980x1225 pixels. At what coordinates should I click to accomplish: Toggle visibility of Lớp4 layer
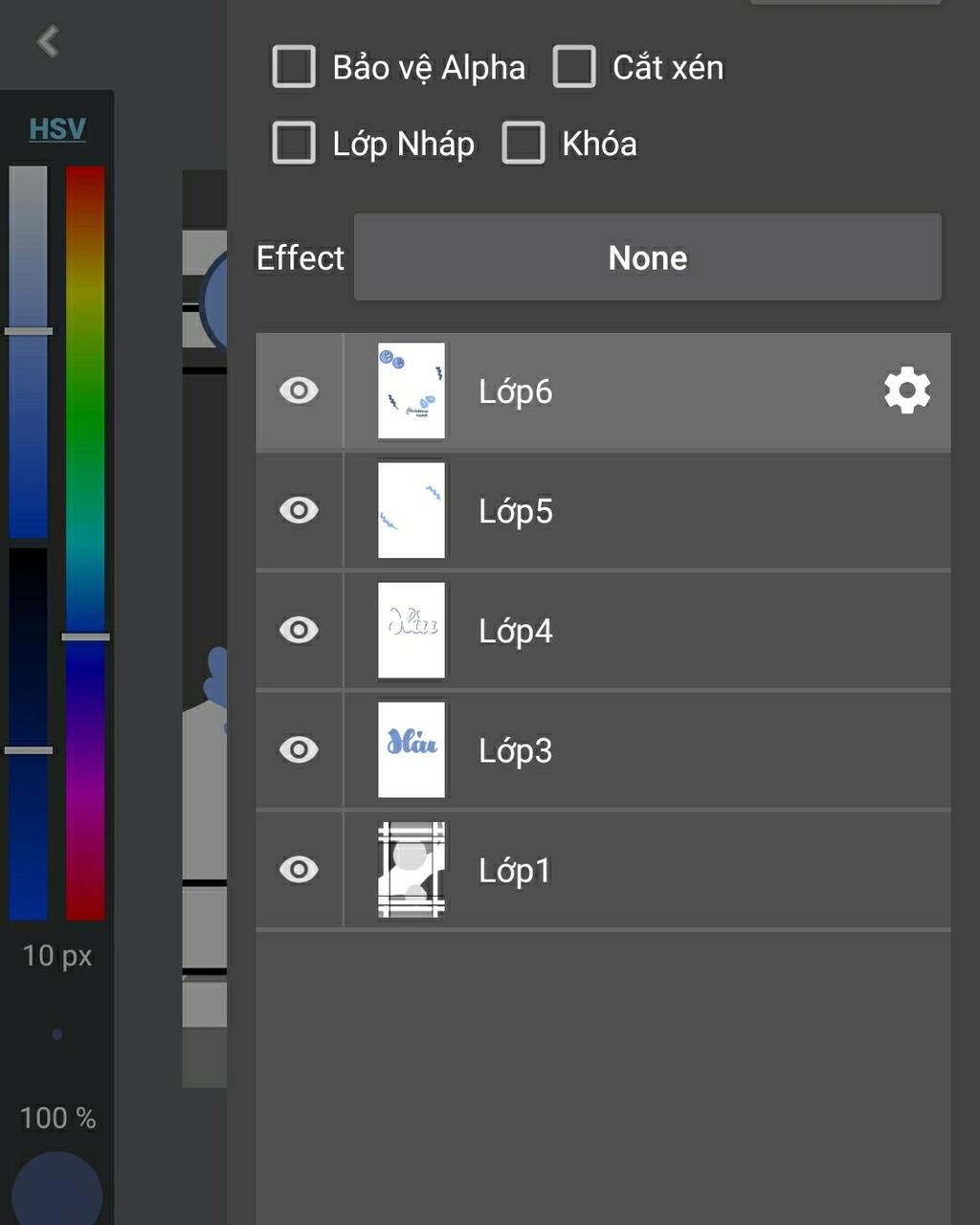(x=299, y=630)
